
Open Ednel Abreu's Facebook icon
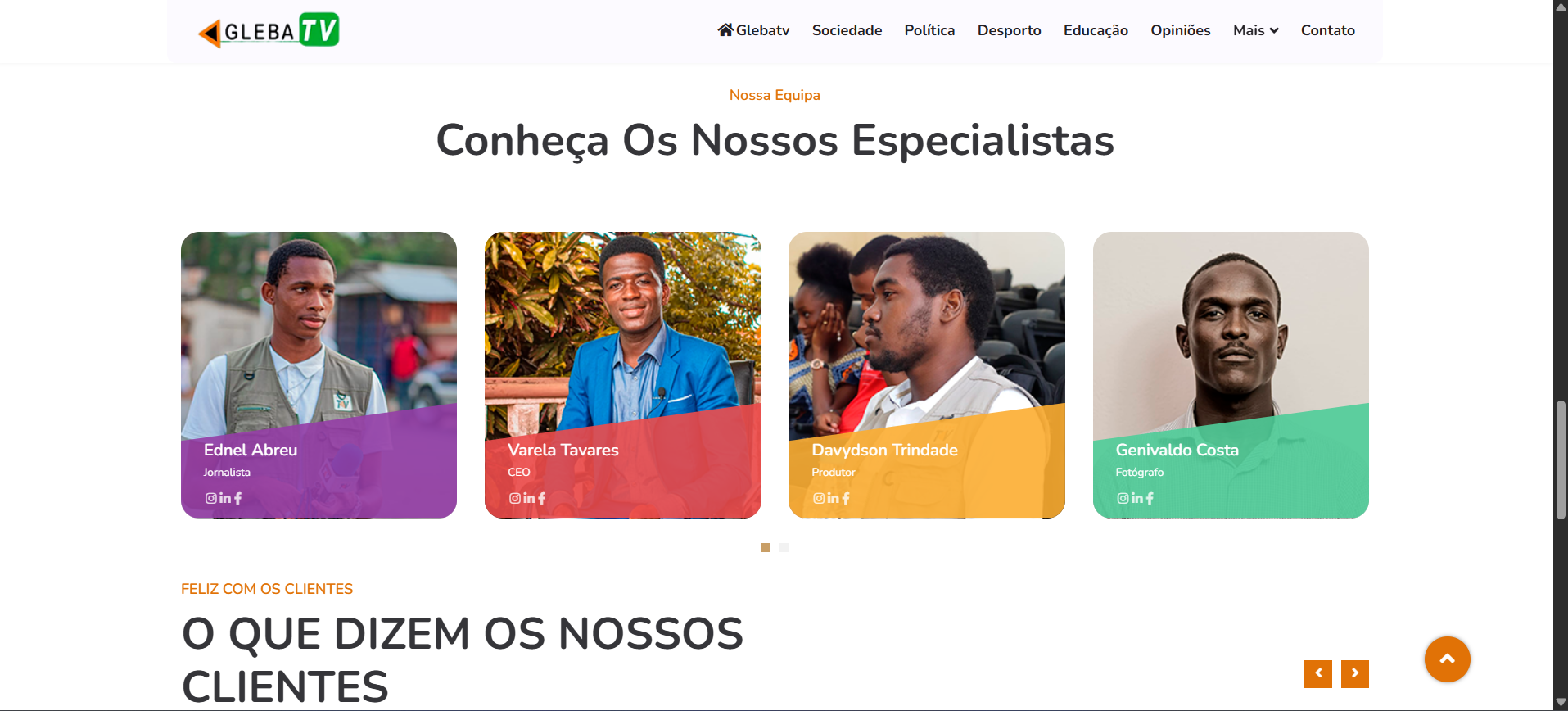[x=237, y=498]
